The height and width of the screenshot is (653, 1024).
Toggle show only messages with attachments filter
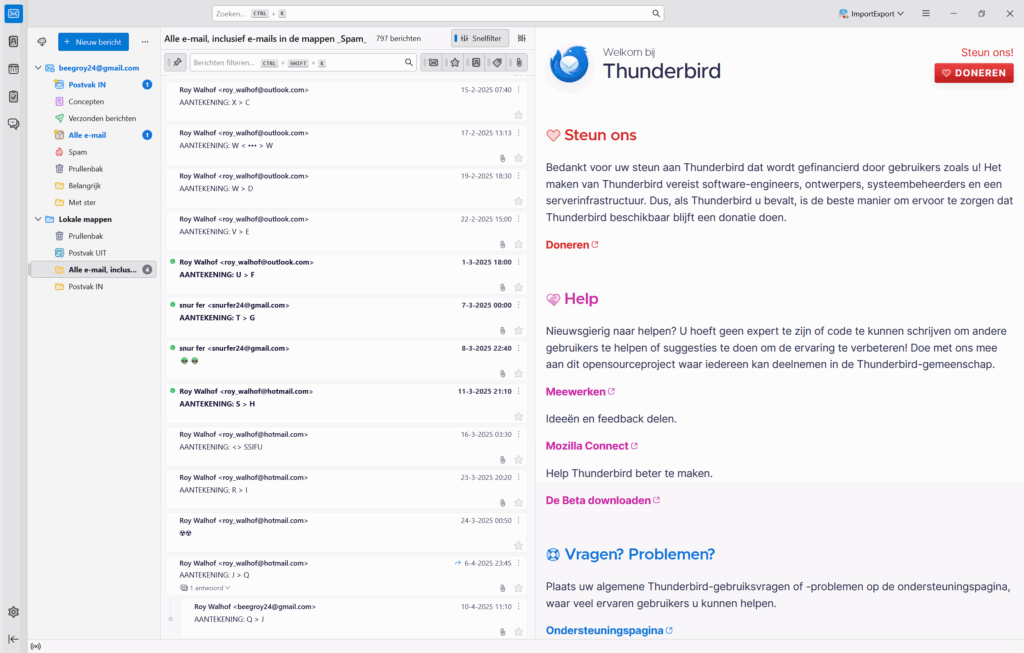click(519, 63)
